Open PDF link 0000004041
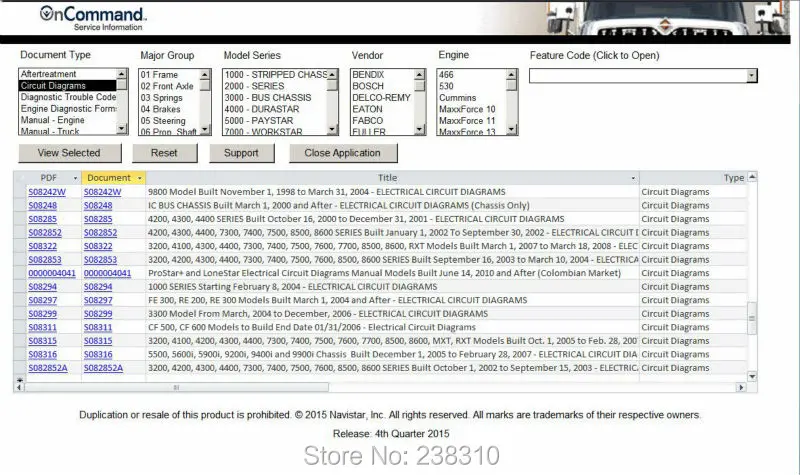Image resolution: width=800 pixels, height=475 pixels. [52, 273]
